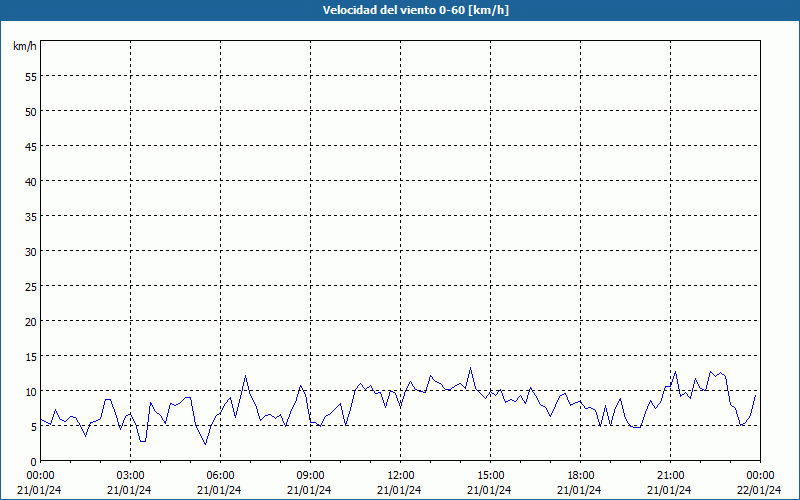Click the y-axis value 10
The width and height of the screenshot is (800, 500).
point(31,391)
